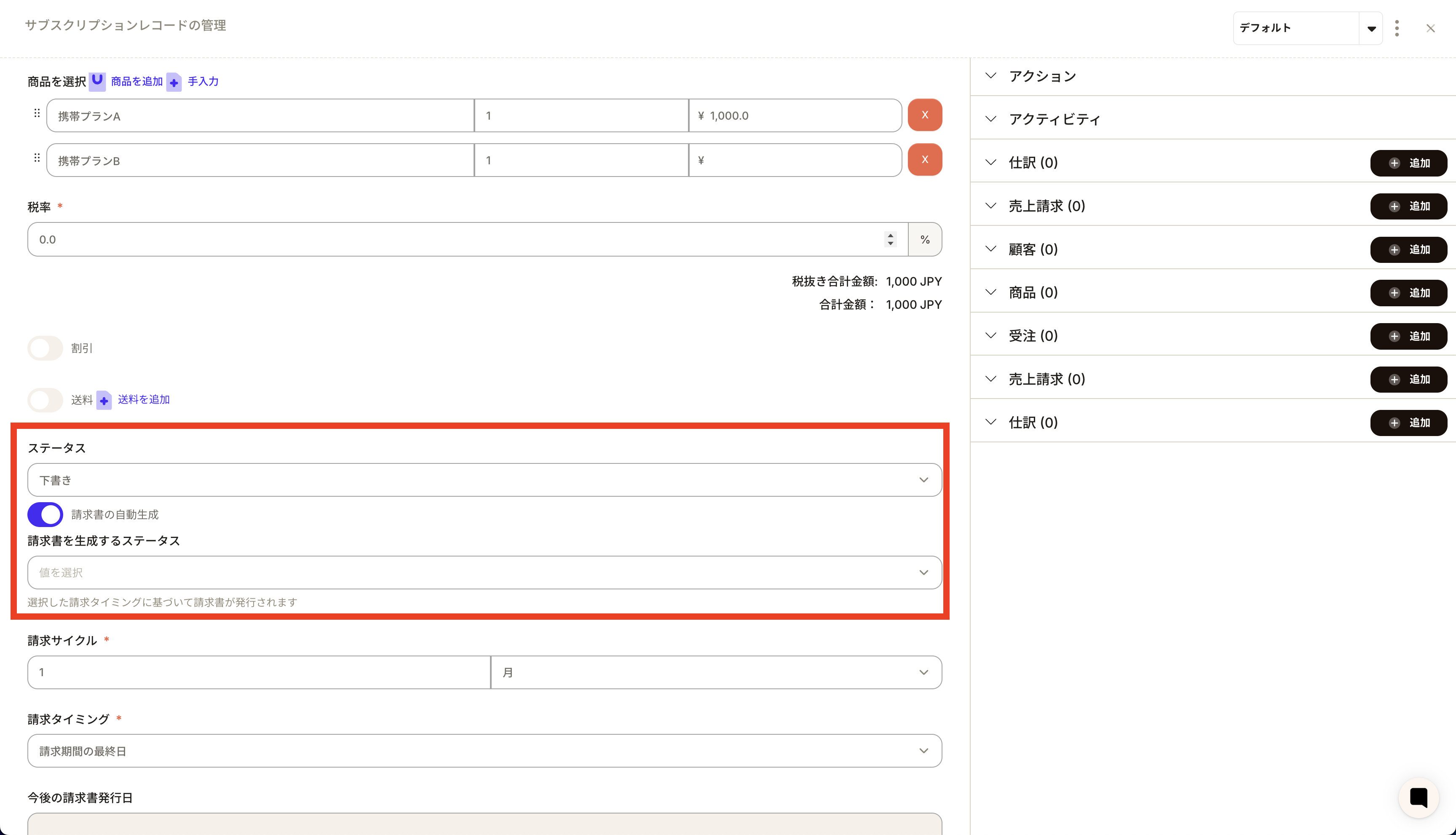Enable the 割引 discount toggle
Image resolution: width=1456 pixels, height=835 pixels.
[x=45, y=348]
